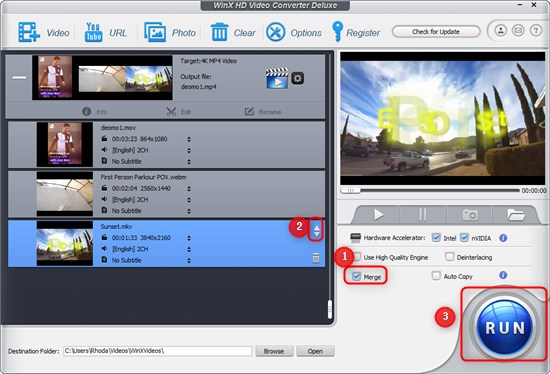
Task: Move Sunset.mkv up or down in the list
Action: [x=316, y=230]
